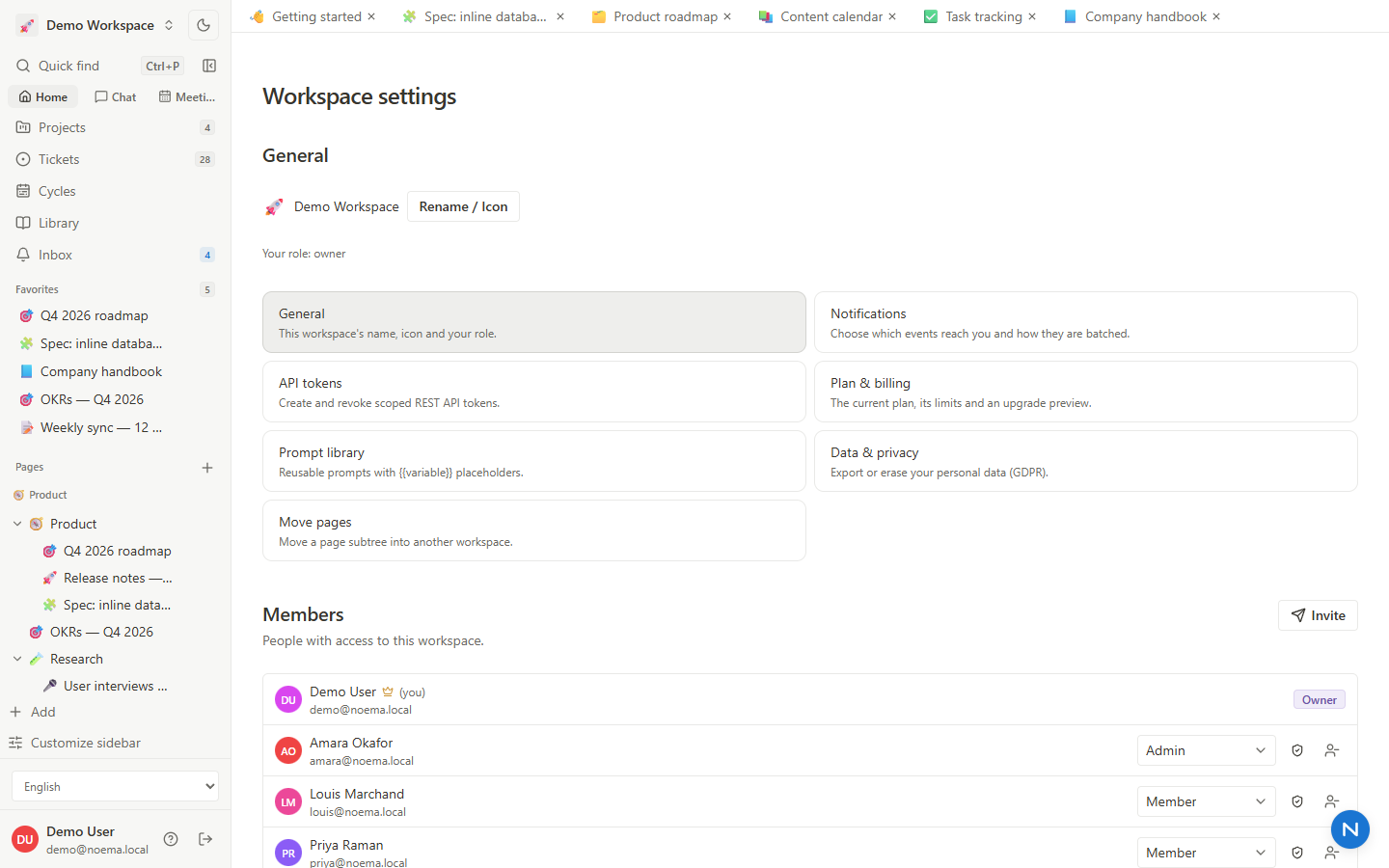Screen dimensions: 1389x868
Task: Open the help question mark icon
Action: 171,839
